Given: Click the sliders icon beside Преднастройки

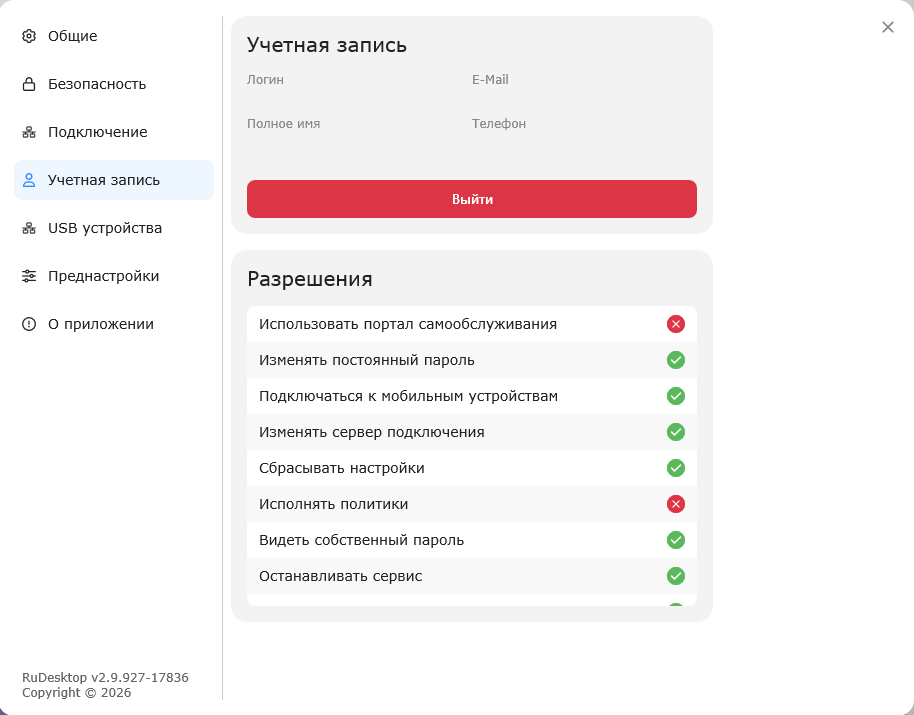Looking at the screenshot, I should [29, 276].
